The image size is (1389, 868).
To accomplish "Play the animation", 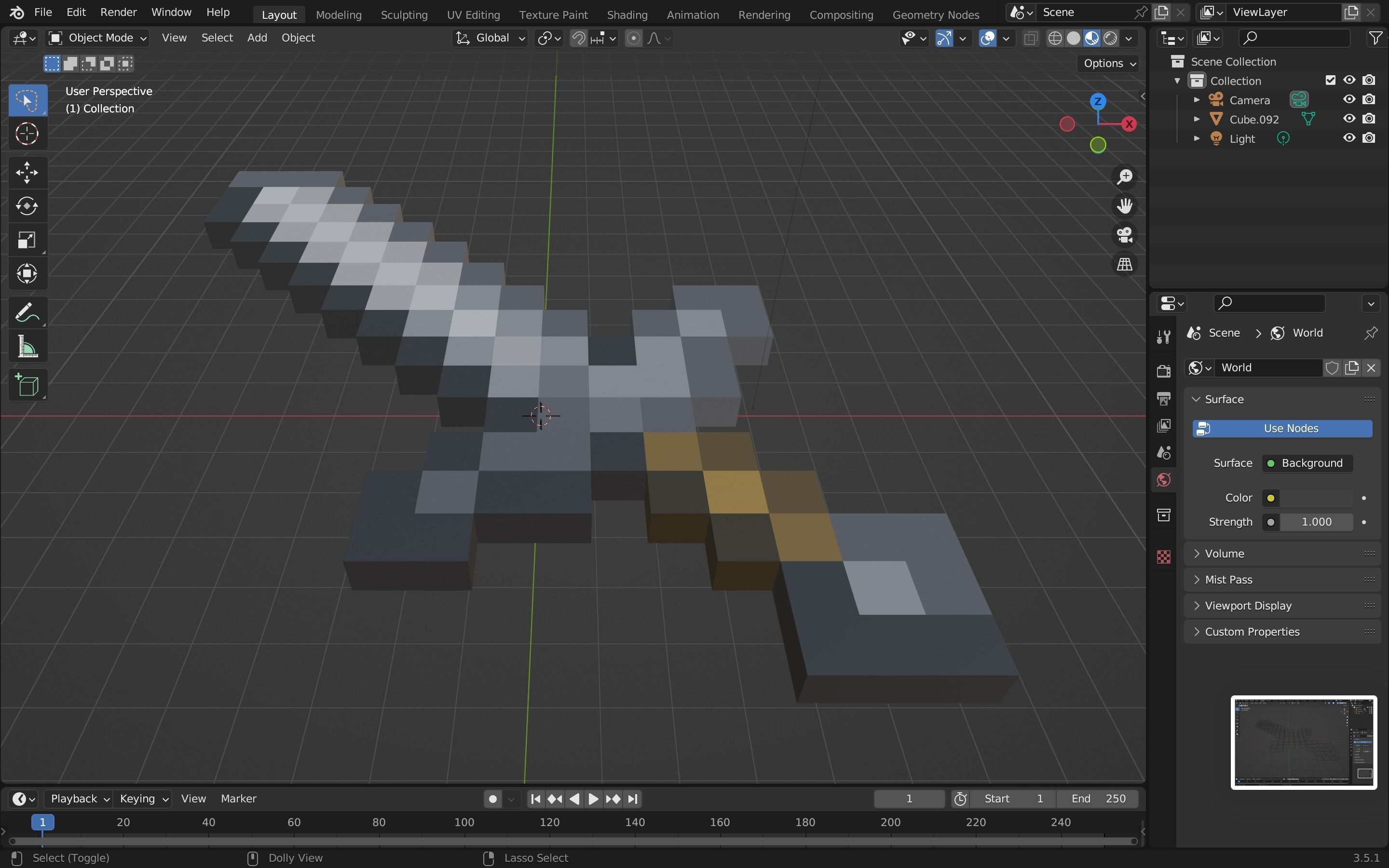I will tap(594, 799).
